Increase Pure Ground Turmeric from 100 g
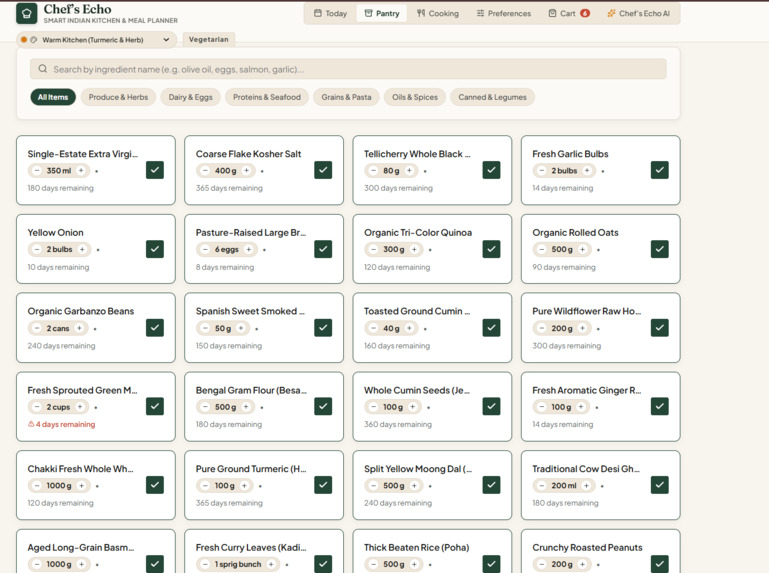This screenshot has height=573, width=769. pyautogui.click(x=244, y=486)
